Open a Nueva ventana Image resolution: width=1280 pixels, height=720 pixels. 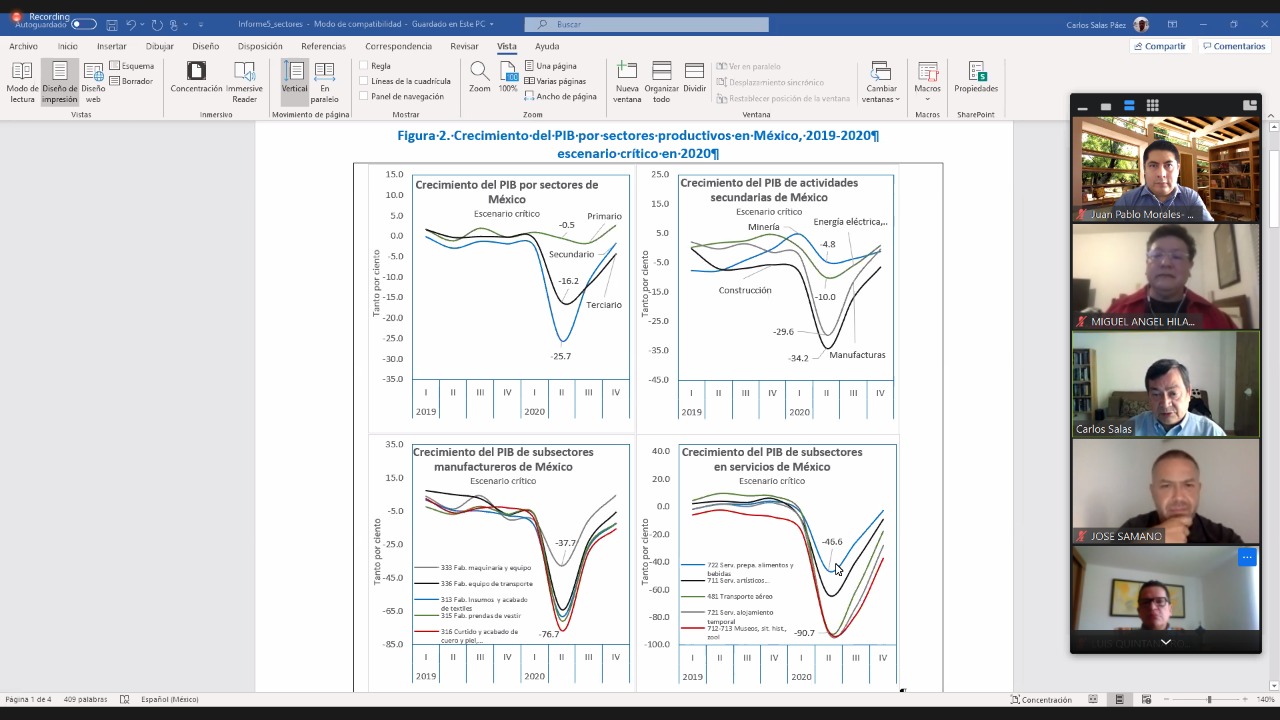click(x=627, y=82)
